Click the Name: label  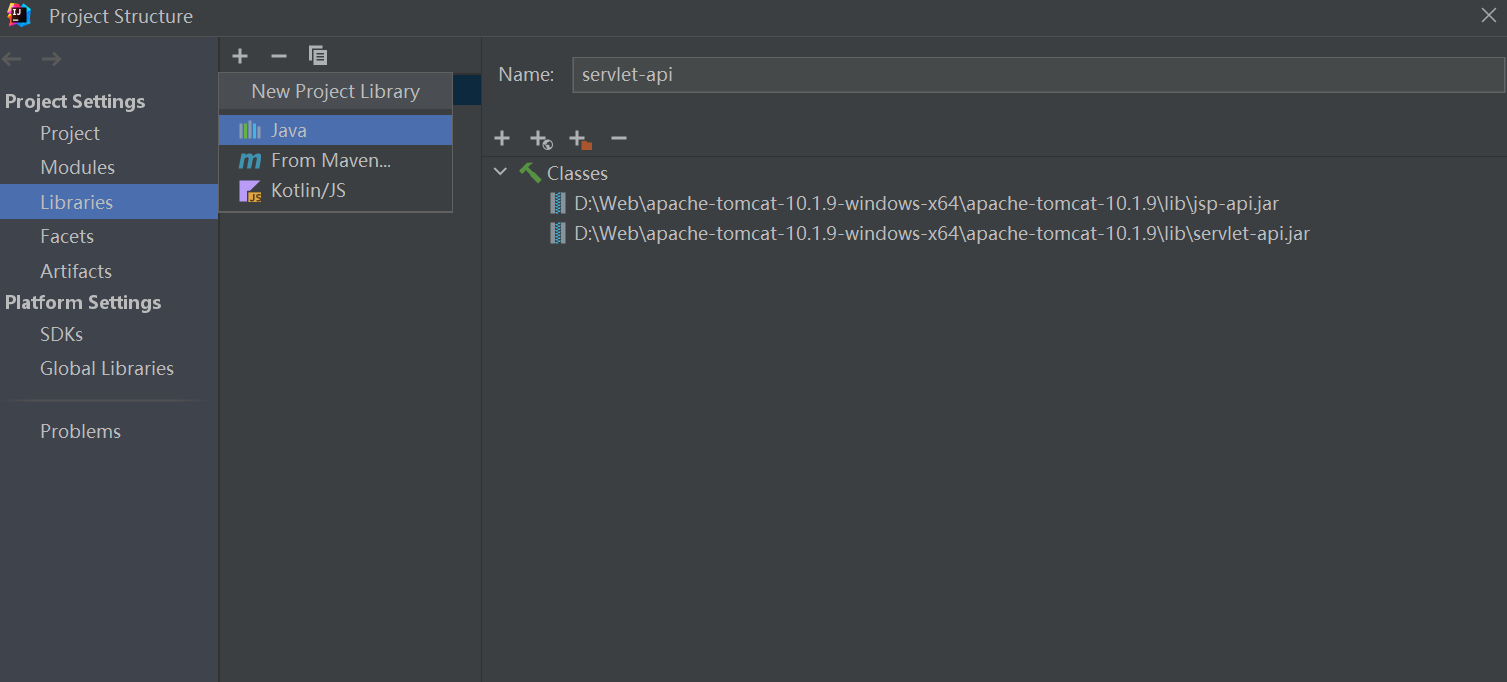point(526,74)
